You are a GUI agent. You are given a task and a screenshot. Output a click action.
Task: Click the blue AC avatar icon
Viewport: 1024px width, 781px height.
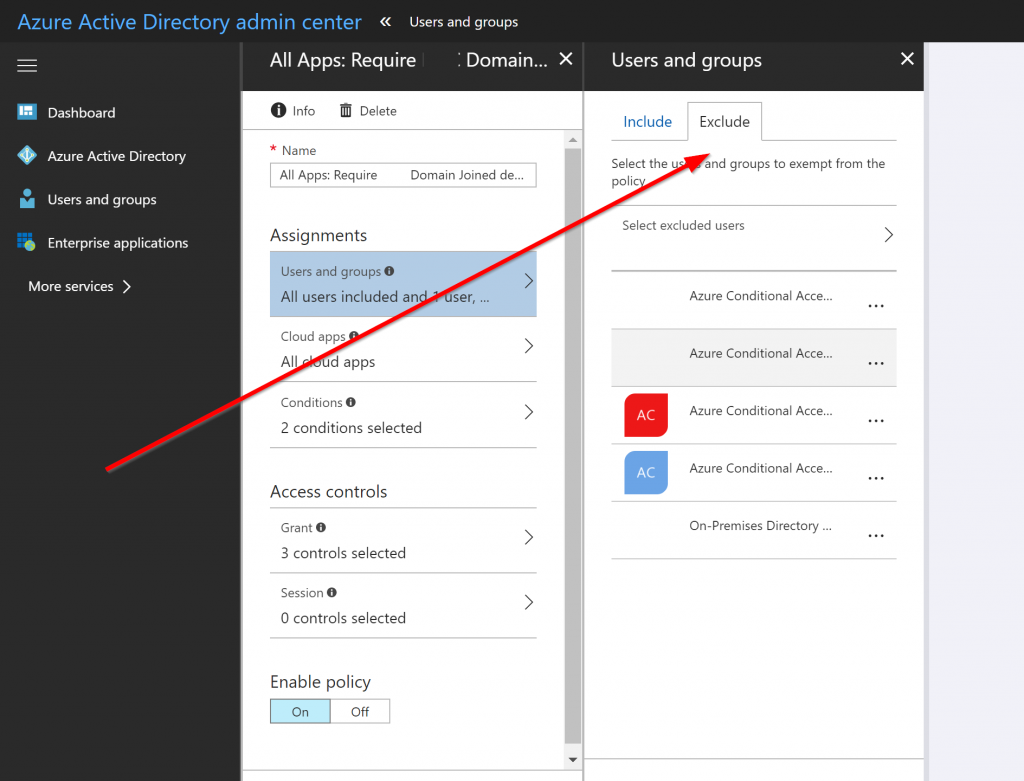pos(646,472)
